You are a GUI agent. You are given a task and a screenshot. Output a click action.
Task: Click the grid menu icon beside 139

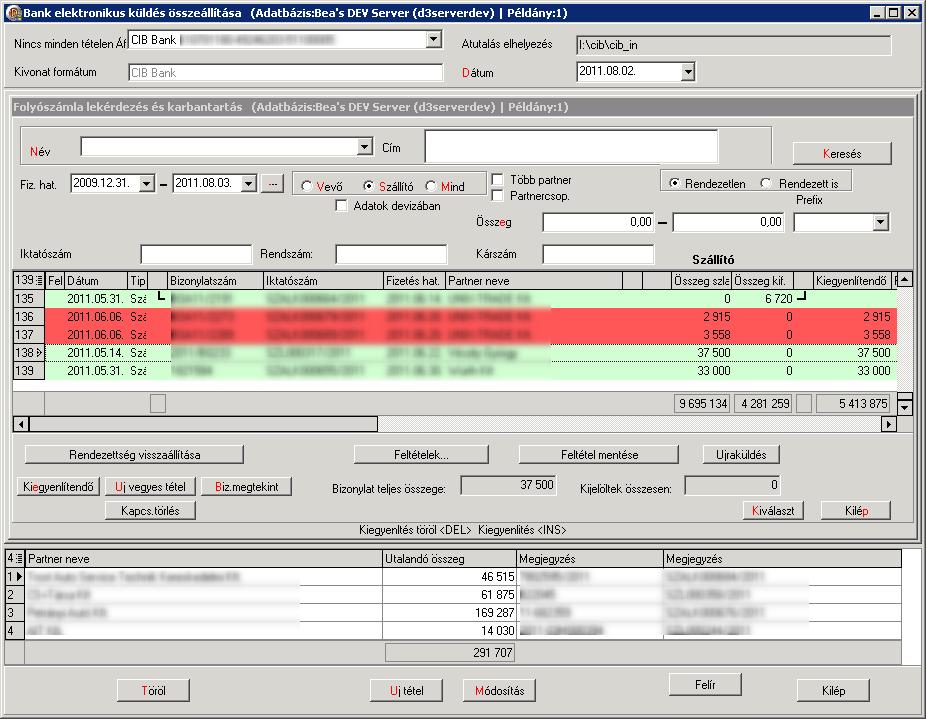[39, 280]
